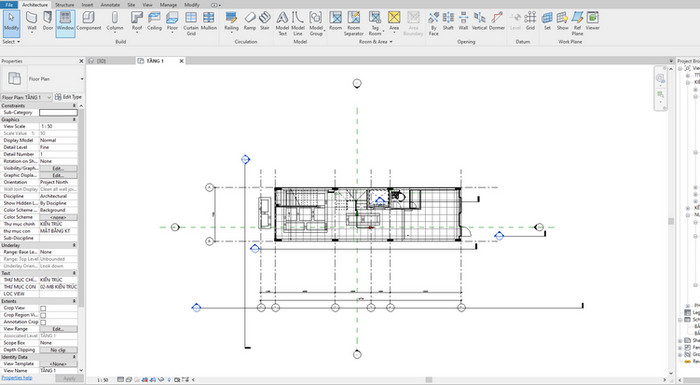Open the File menu
Viewport: 700px width, 385px height.
point(9,4)
